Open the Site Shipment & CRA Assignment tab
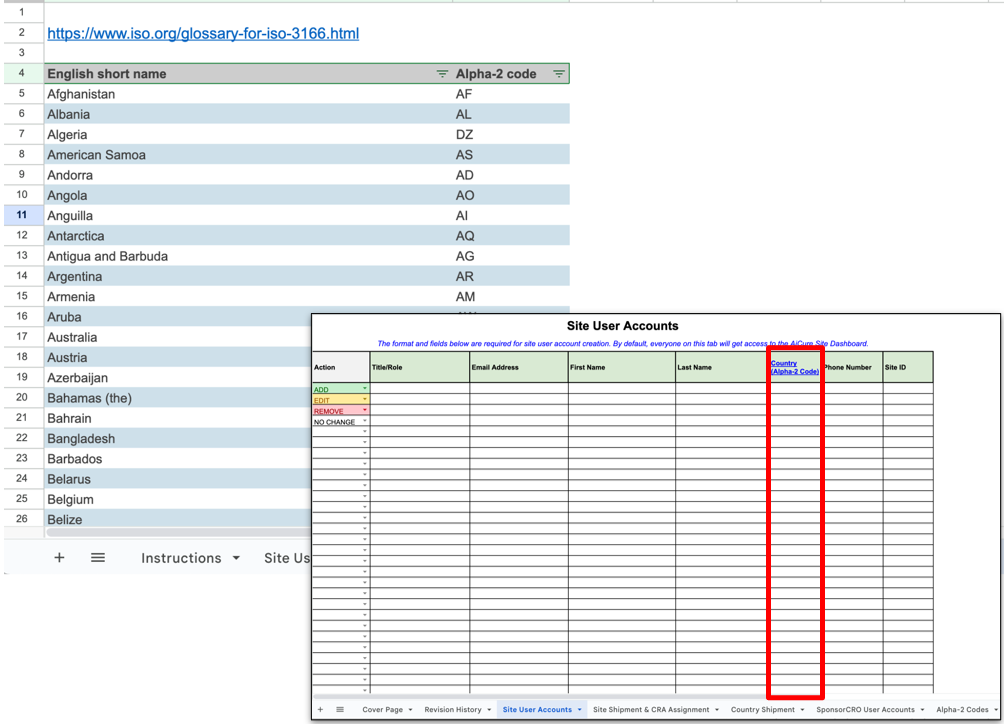Screen dimensions: 1004x724 point(650,709)
